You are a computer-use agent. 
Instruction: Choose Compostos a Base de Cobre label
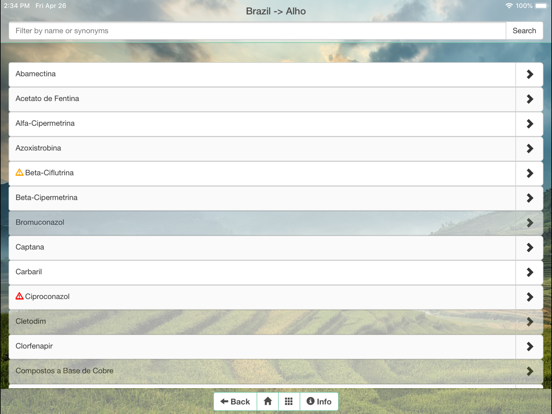64,371
